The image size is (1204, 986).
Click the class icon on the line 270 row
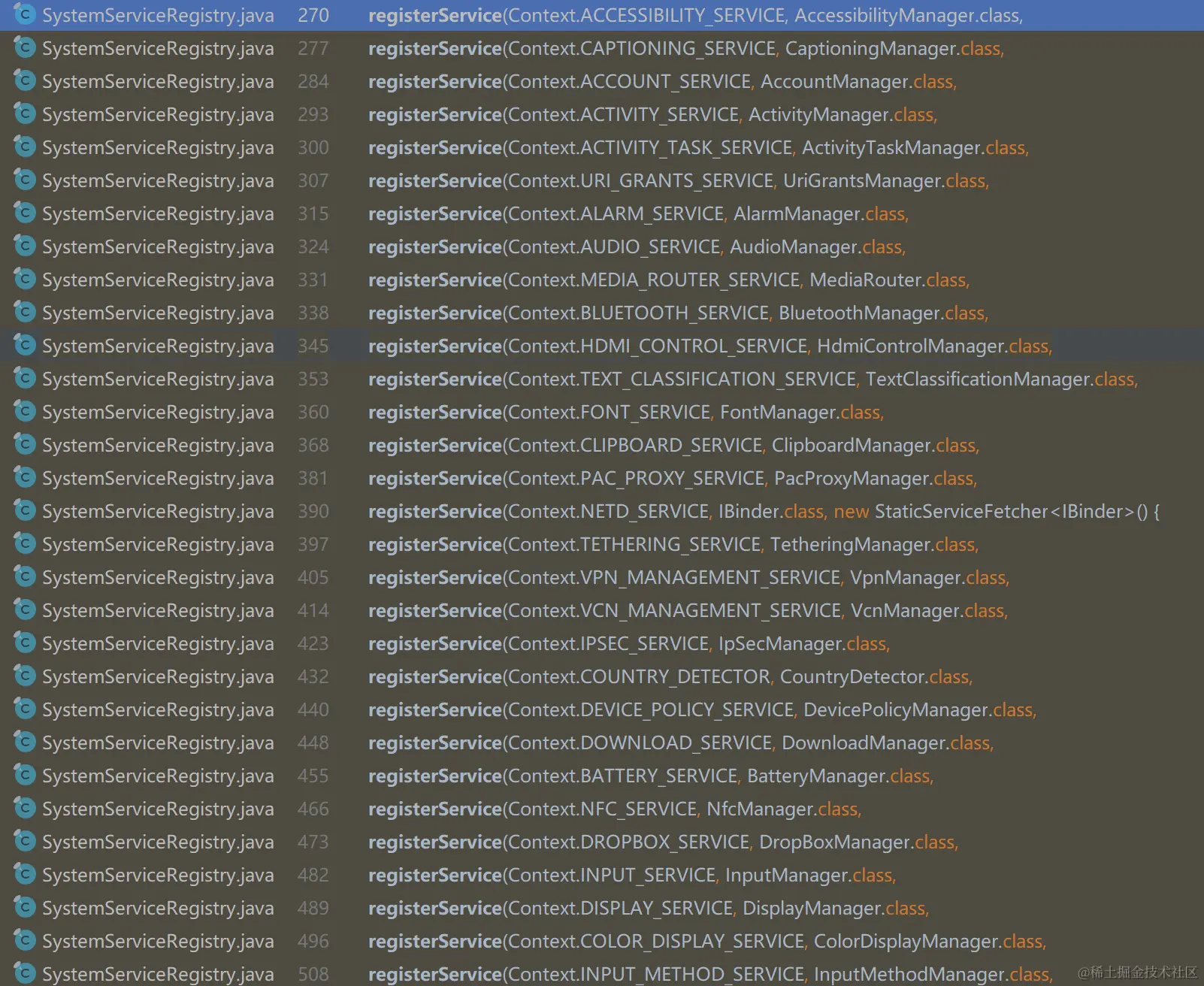(x=25, y=15)
